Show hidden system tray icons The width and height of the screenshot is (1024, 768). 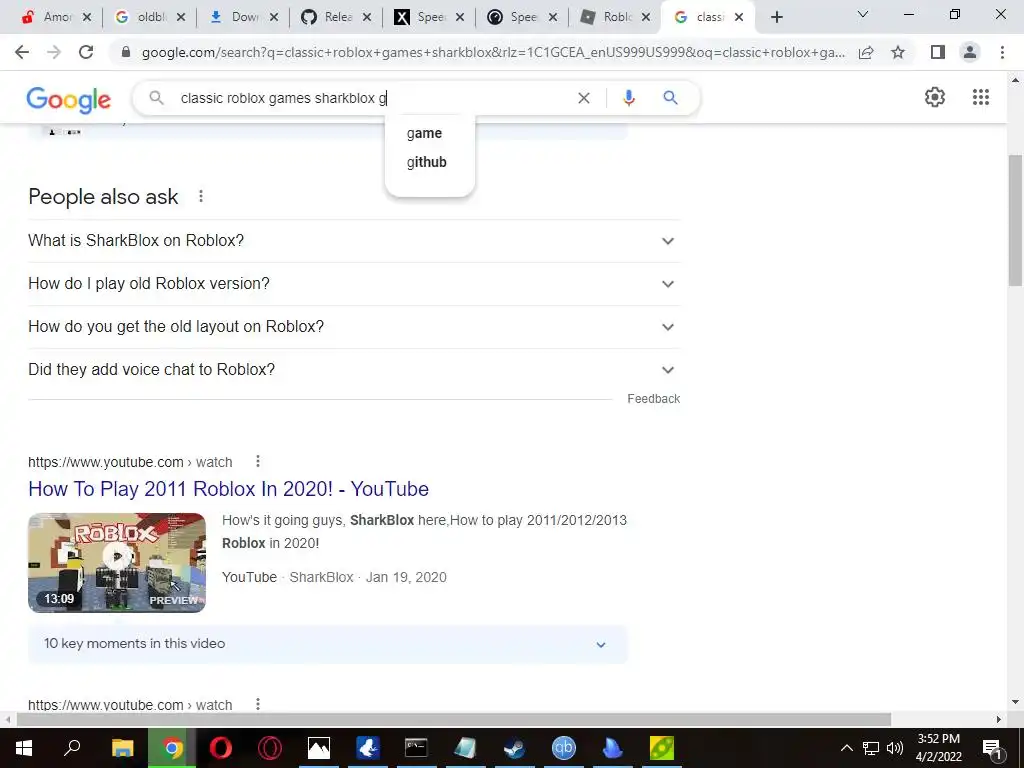point(846,748)
